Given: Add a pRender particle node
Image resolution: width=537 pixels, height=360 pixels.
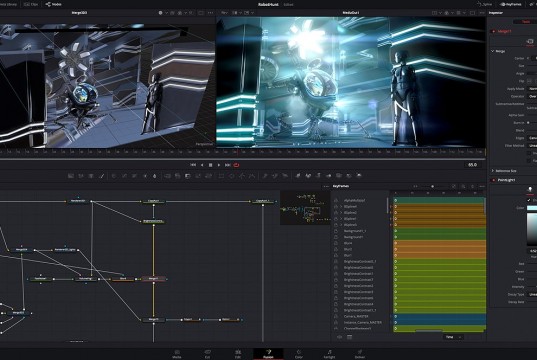Looking at the screenshot, I should (285, 176).
